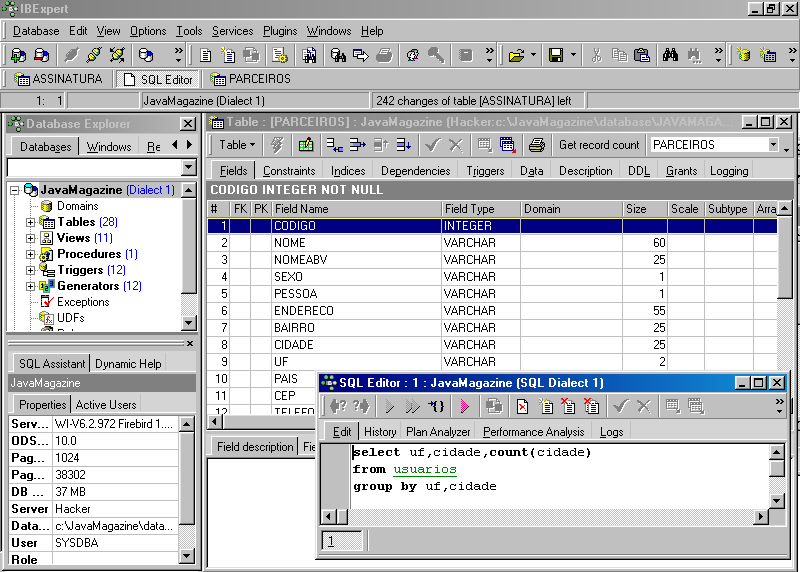Viewport: 800px width, 572px height.
Task: Select the ENDERECO field row
Action: click(x=304, y=311)
